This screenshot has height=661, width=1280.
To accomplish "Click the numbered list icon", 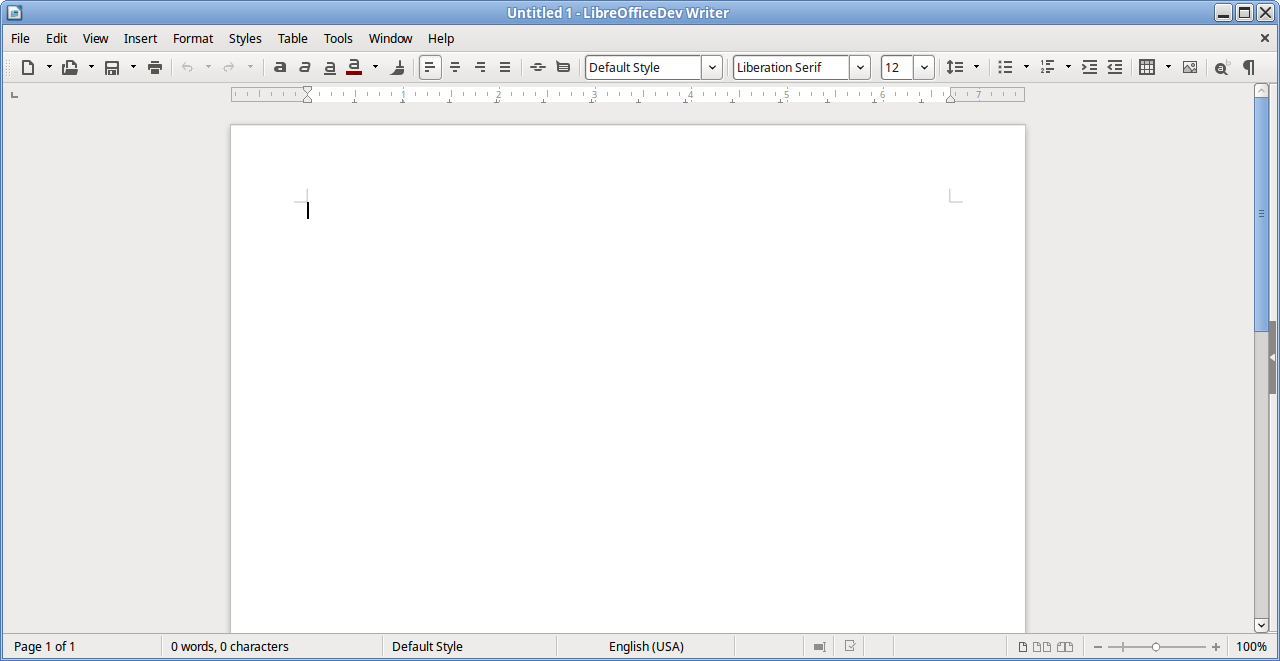I will [x=1047, y=67].
